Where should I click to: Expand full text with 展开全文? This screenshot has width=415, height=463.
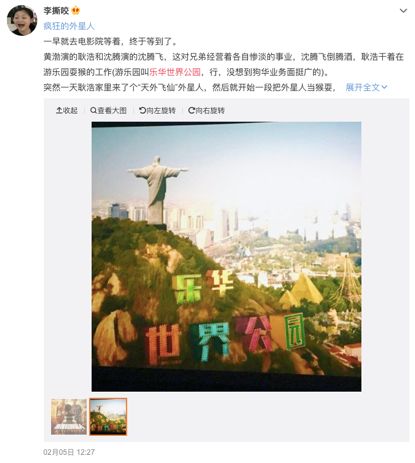click(363, 87)
